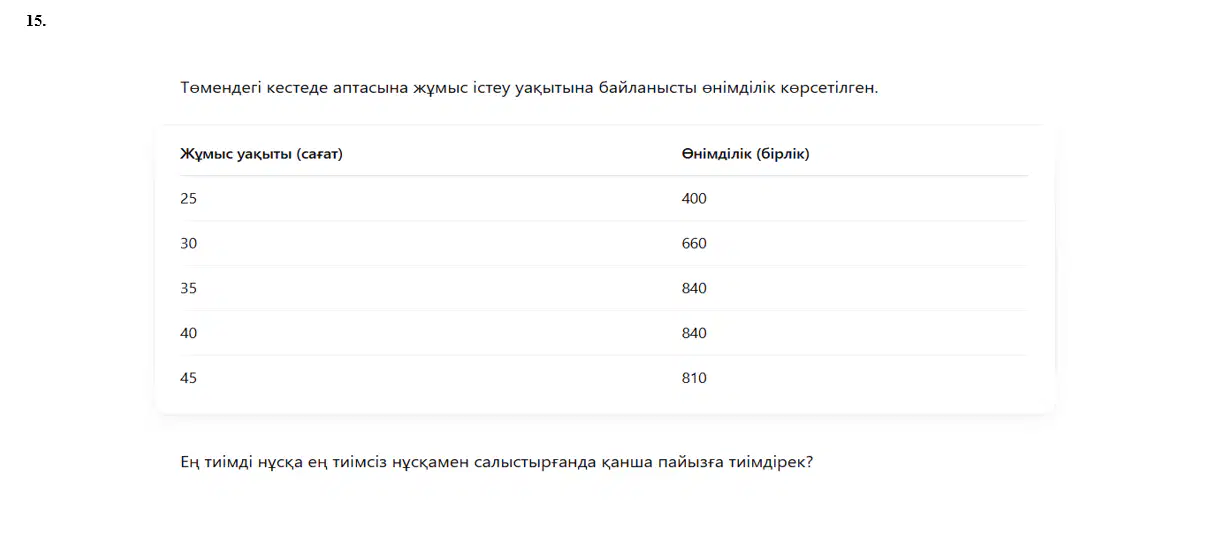This screenshot has height=536, width=1205.
Task: Click the word тиімдірек at the question end
Action: pyautogui.click(x=771, y=464)
